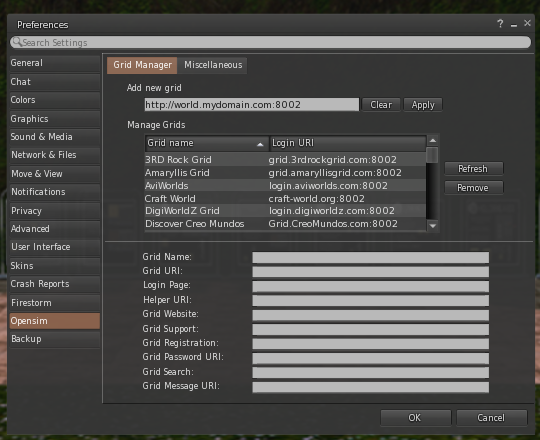This screenshot has width=540, height=440.
Task: Select AviWorlds in the grid list
Action: (285, 186)
